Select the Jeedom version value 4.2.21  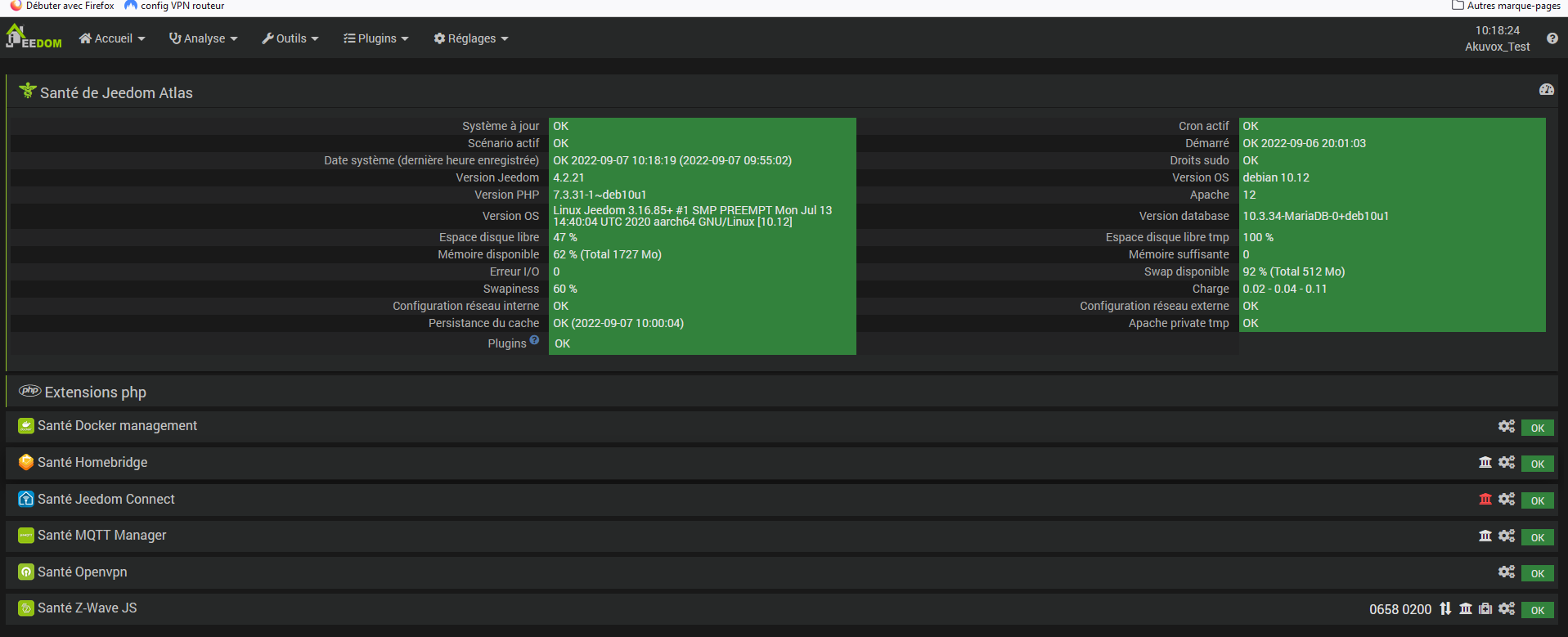point(568,177)
